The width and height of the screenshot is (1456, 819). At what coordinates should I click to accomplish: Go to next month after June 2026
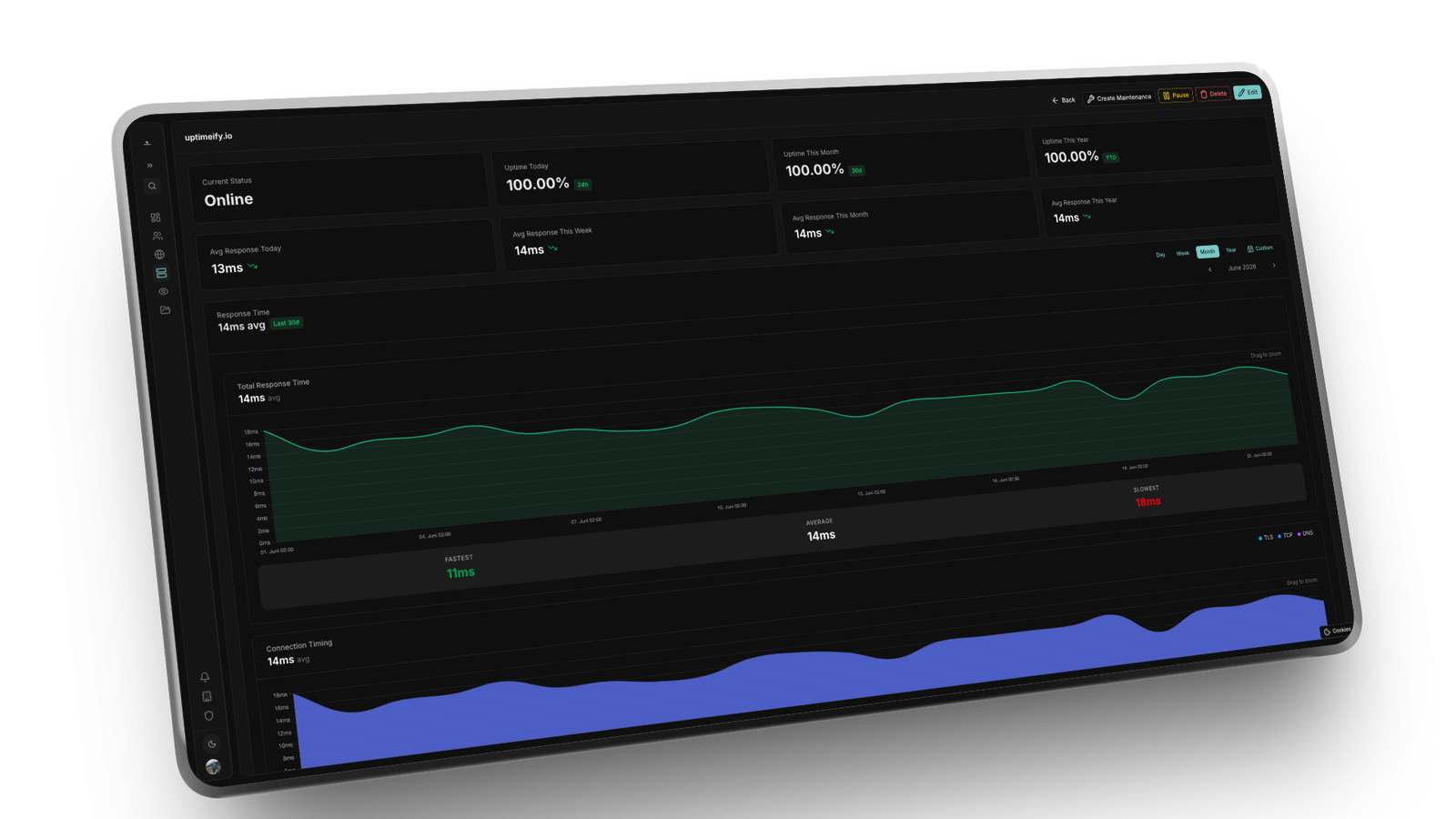tap(1274, 266)
